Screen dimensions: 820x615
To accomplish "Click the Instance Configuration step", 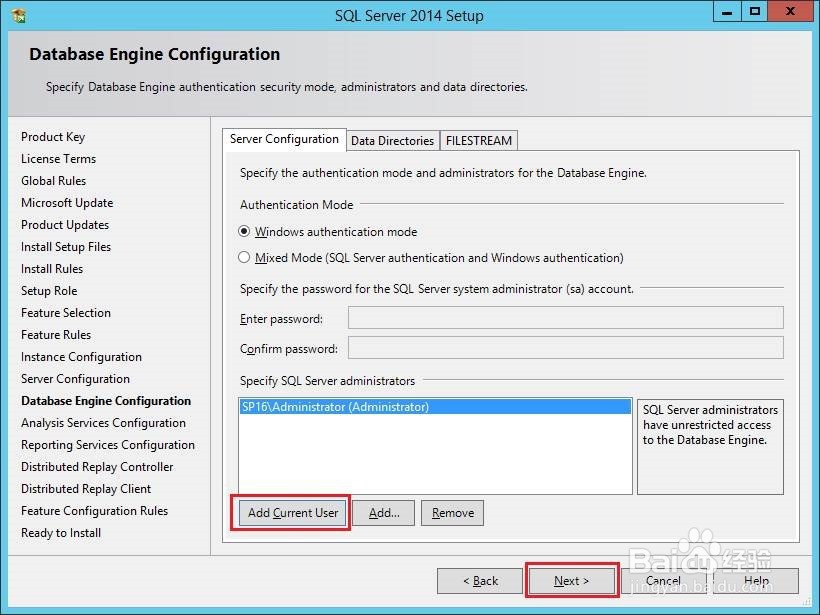I will click(81, 357).
